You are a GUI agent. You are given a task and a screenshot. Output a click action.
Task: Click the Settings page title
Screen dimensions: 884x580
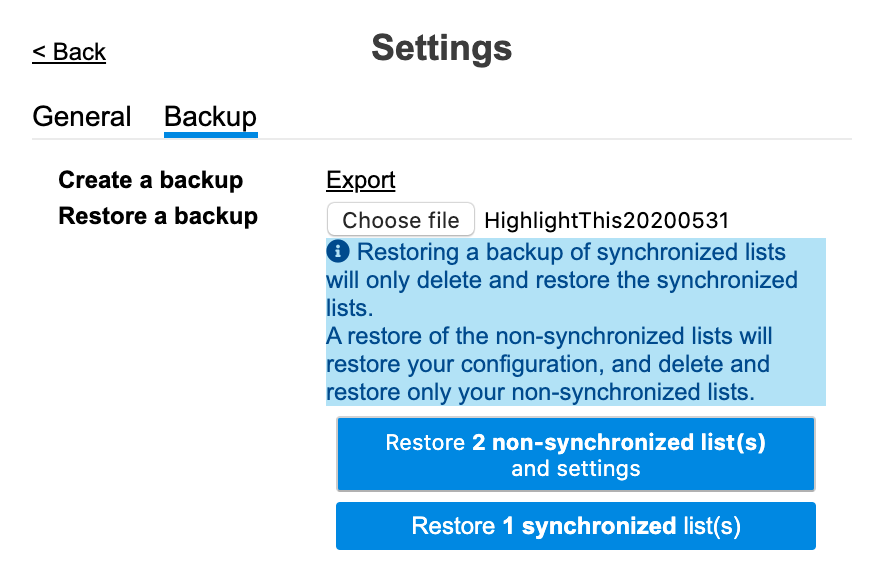pos(441,48)
